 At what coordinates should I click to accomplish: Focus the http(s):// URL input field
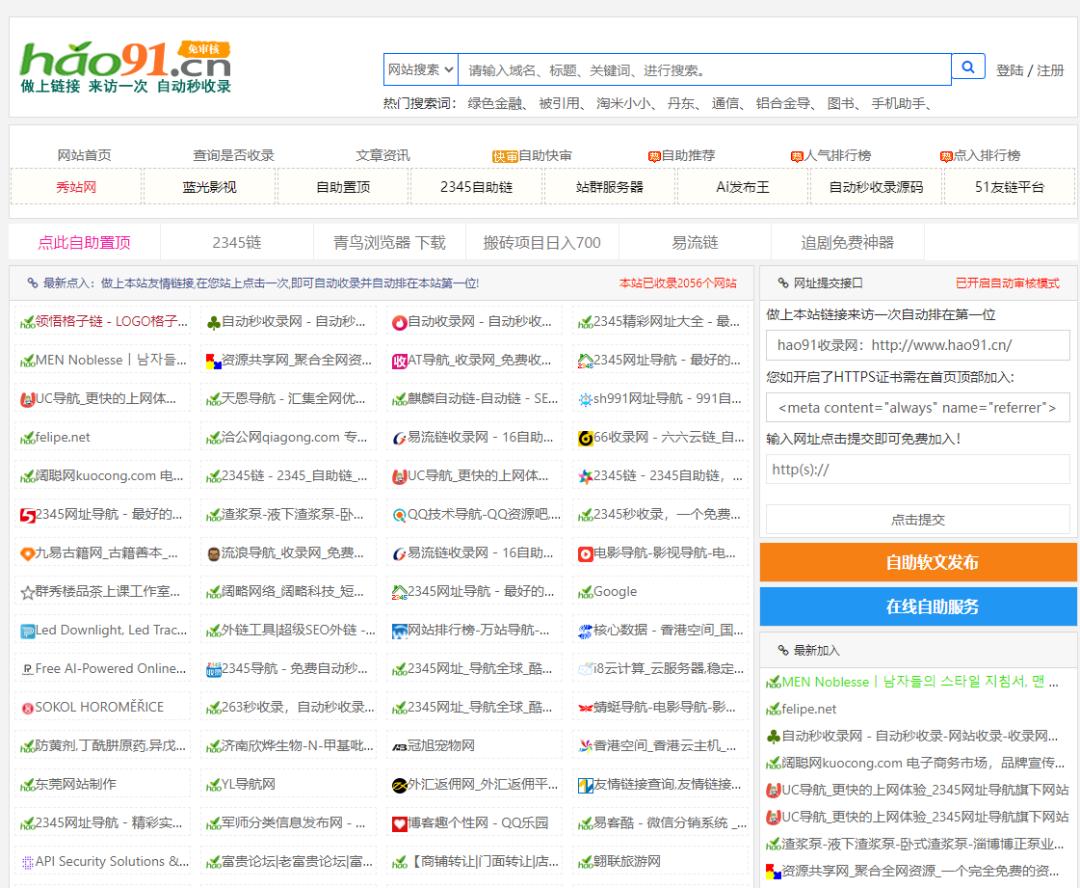[x=917, y=469]
